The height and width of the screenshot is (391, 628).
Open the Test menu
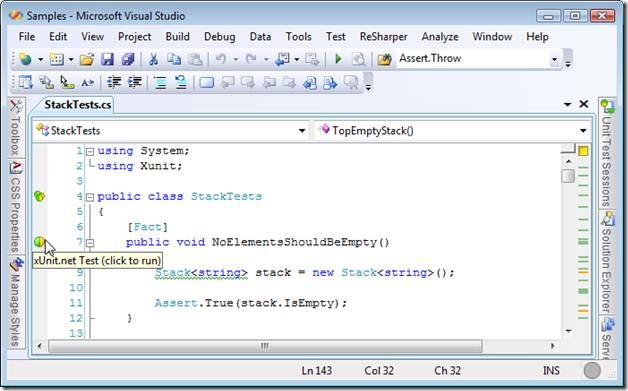click(x=335, y=36)
